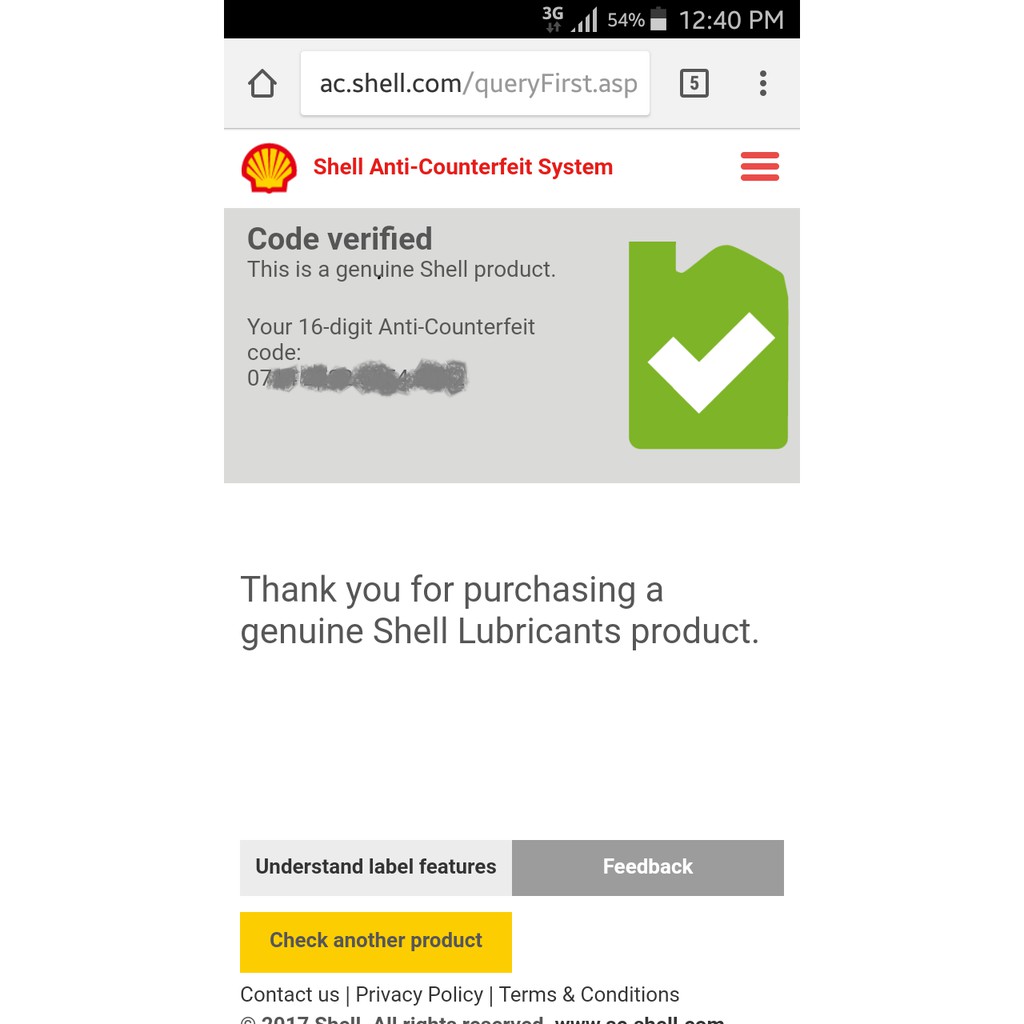1024x1024 pixels.
Task: Tap the Code verified heading
Action: pyautogui.click(x=340, y=239)
